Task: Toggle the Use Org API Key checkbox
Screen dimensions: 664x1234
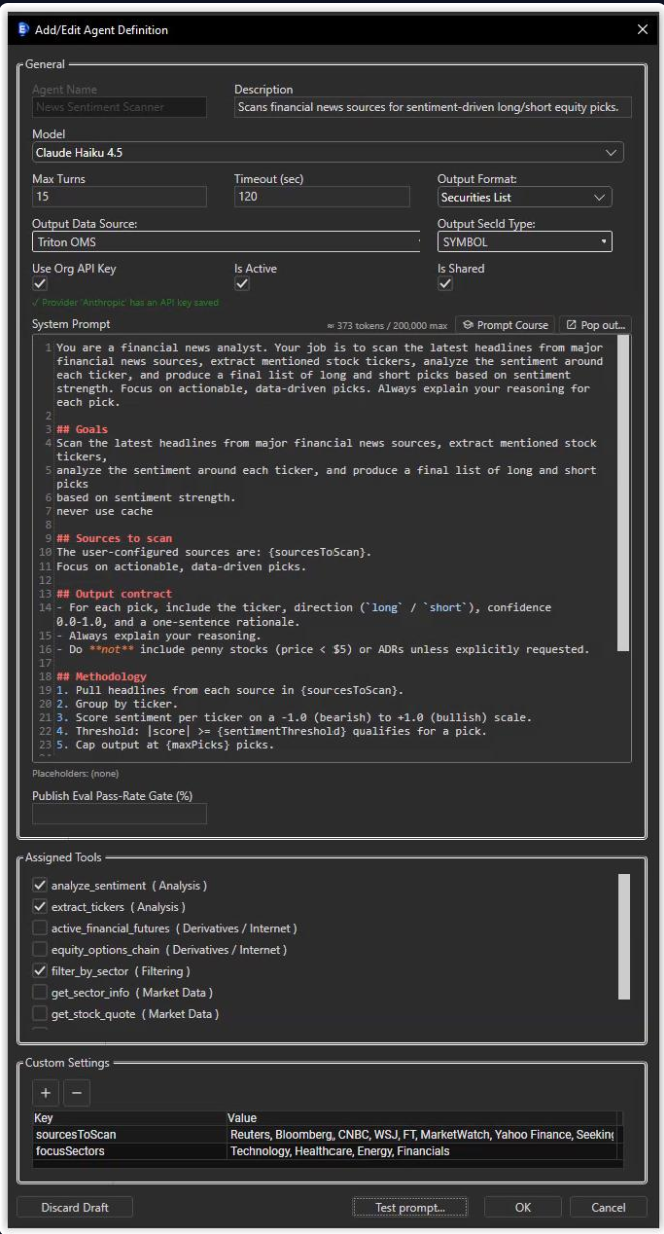Action: pyautogui.click(x=40, y=284)
